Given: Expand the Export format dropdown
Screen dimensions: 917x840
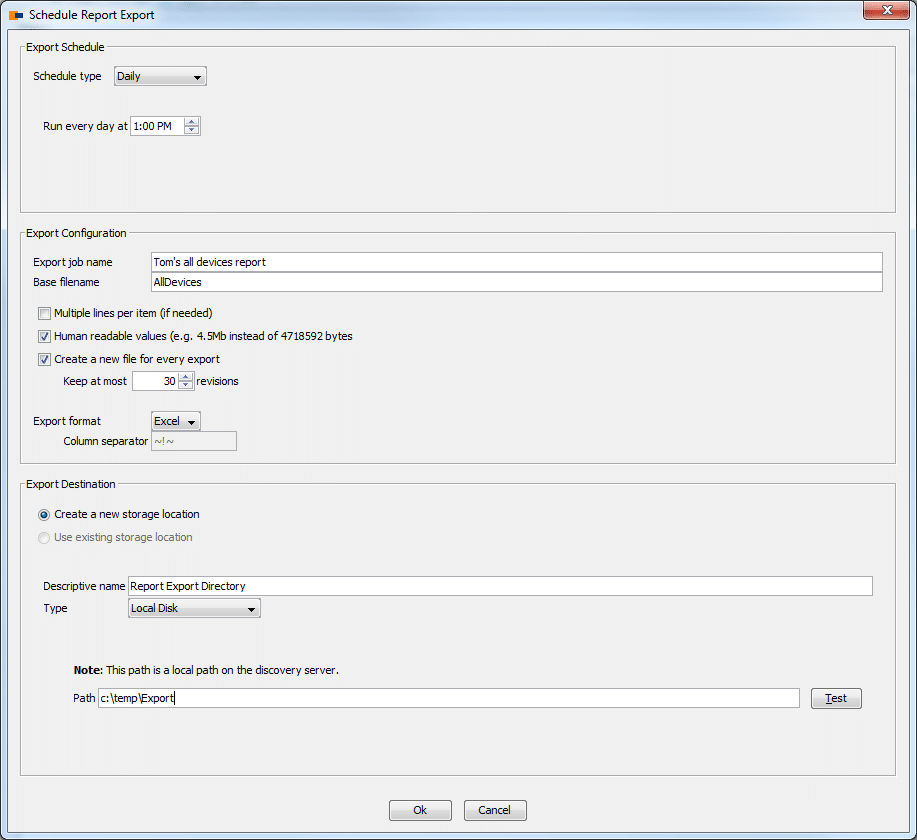Looking at the screenshot, I should point(176,422).
